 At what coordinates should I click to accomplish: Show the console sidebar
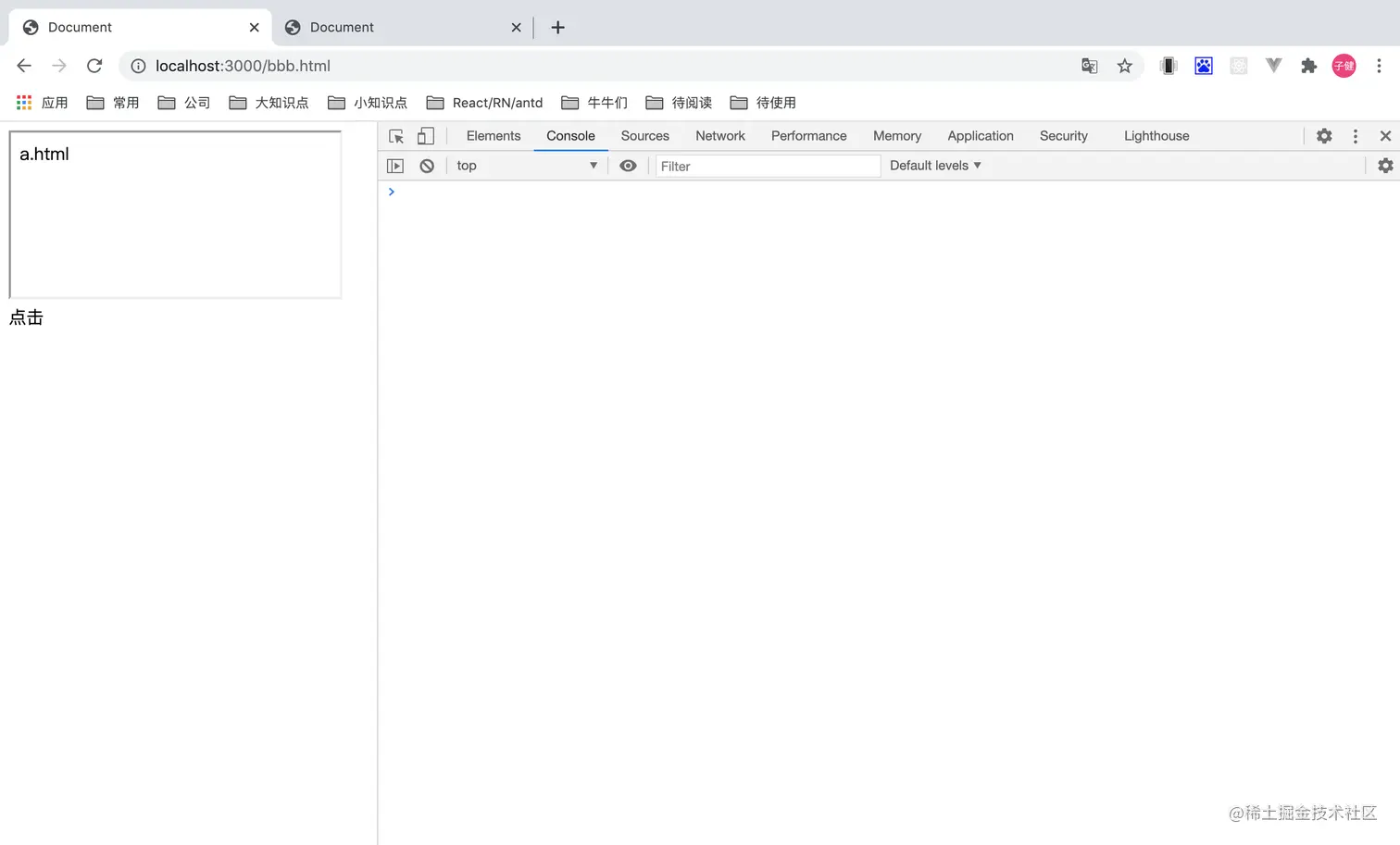[395, 166]
